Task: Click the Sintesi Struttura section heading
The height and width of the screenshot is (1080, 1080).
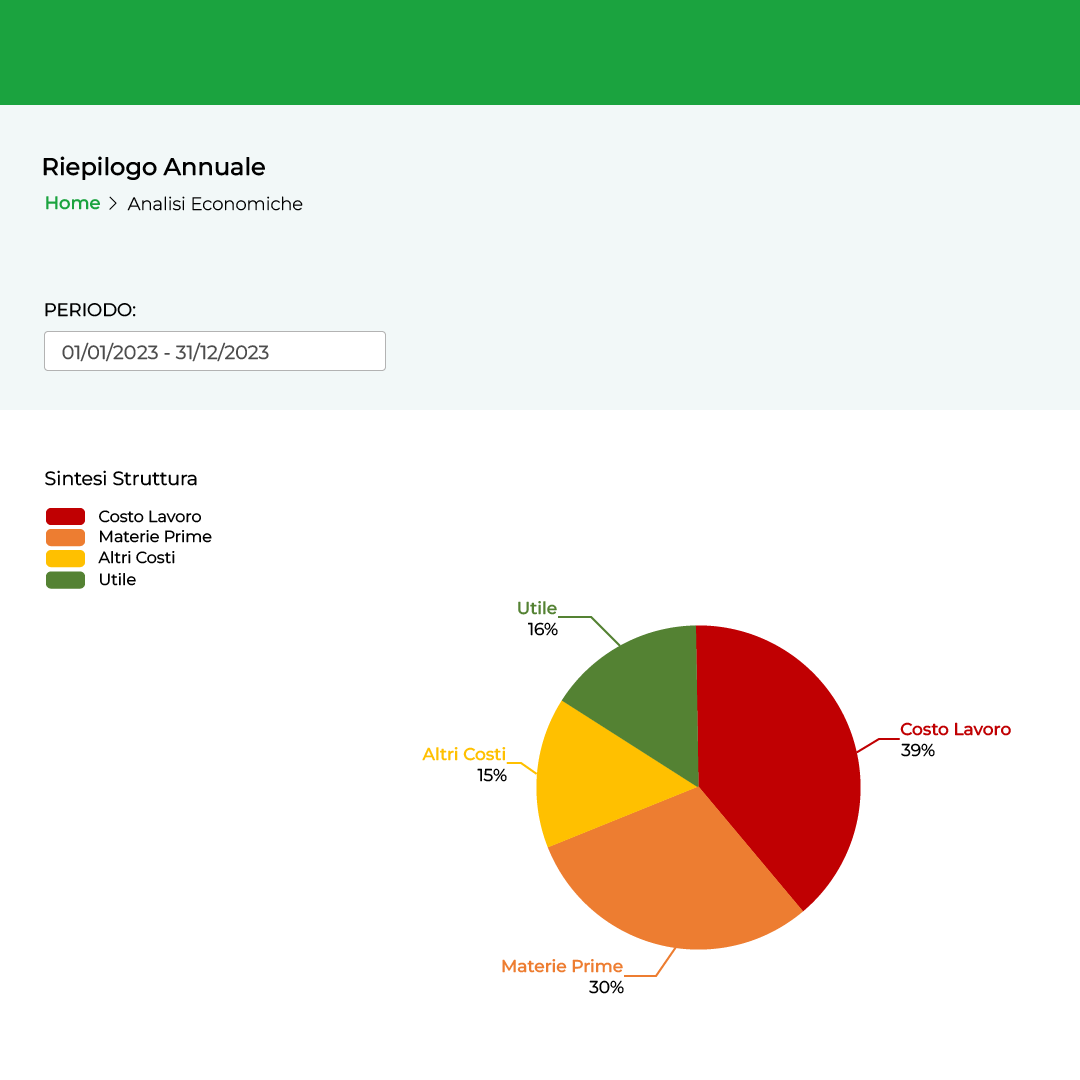Action: pos(120,478)
